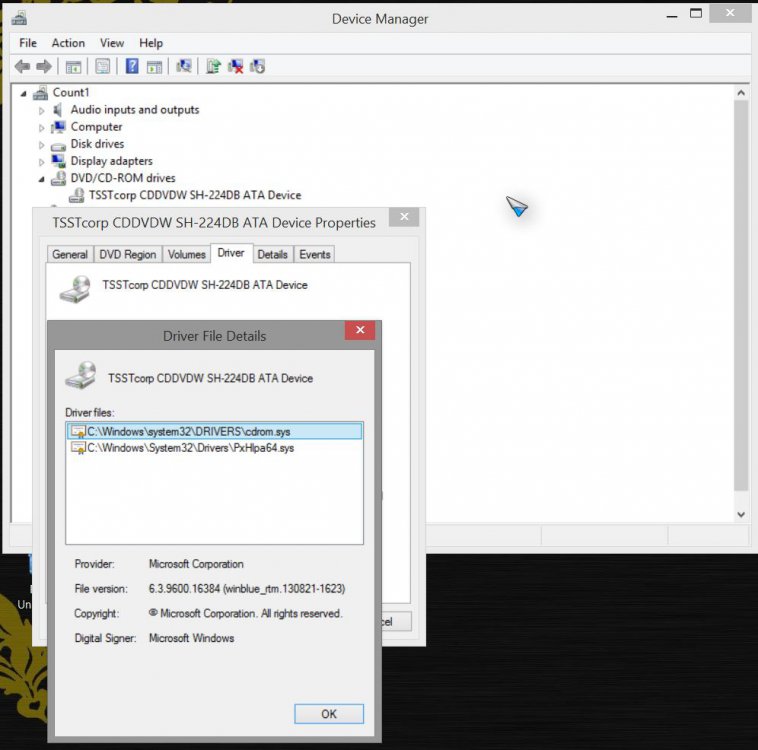758x750 pixels.
Task: Click the file version 6.3.9600.16384 text
Action: click(247, 588)
